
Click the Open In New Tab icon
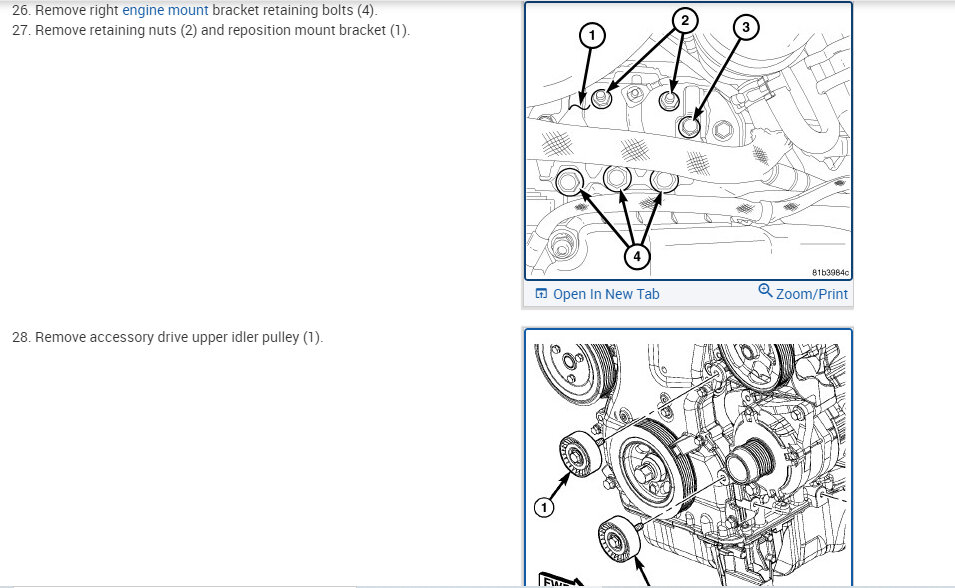click(541, 294)
